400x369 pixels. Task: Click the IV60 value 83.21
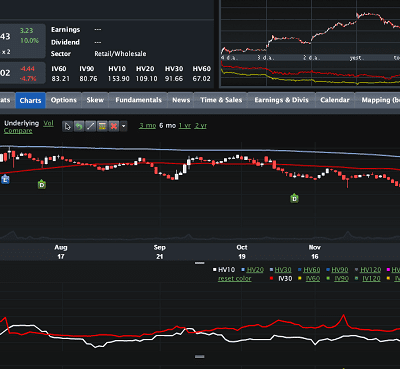(60, 79)
